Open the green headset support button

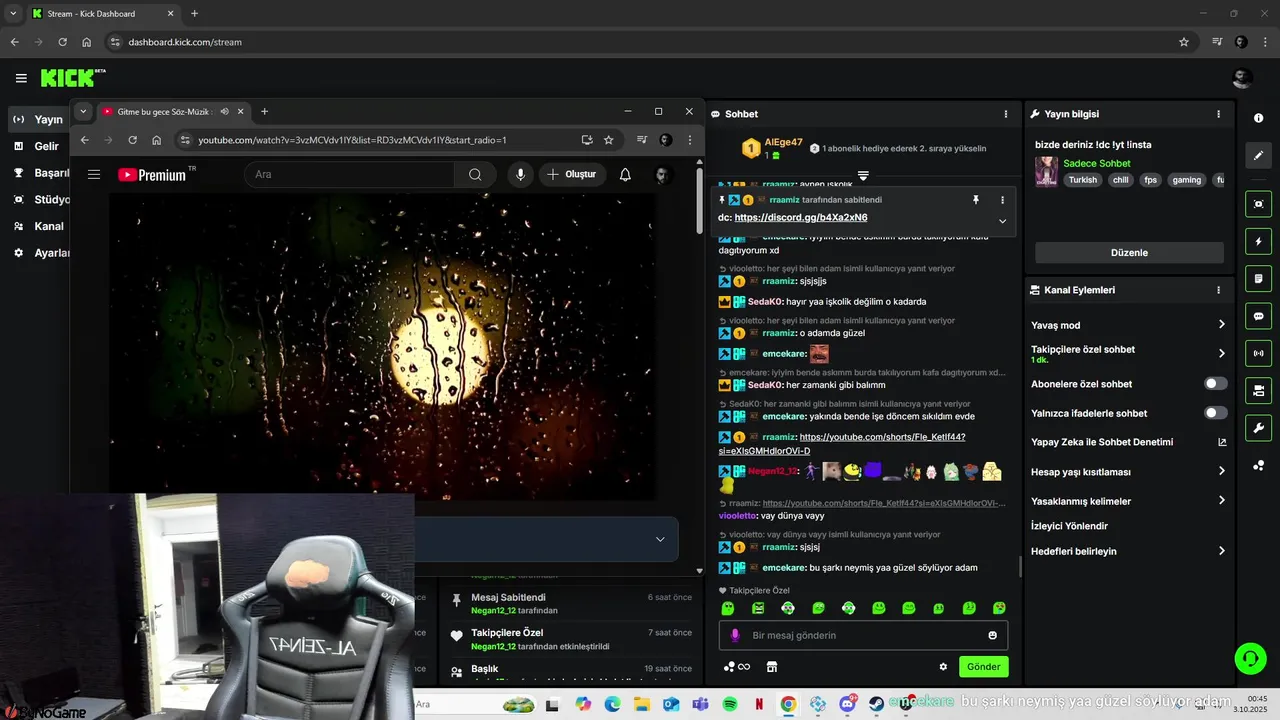pyautogui.click(x=1250, y=658)
